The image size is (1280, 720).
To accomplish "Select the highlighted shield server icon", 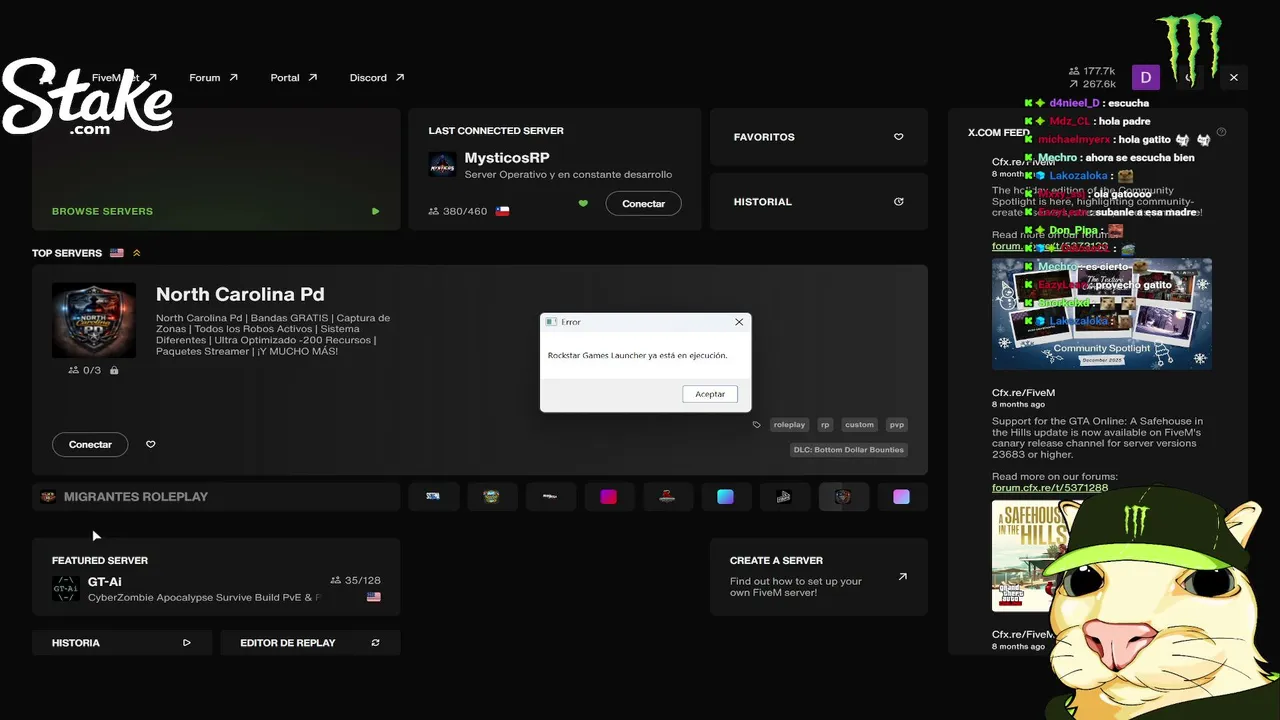I will point(843,497).
